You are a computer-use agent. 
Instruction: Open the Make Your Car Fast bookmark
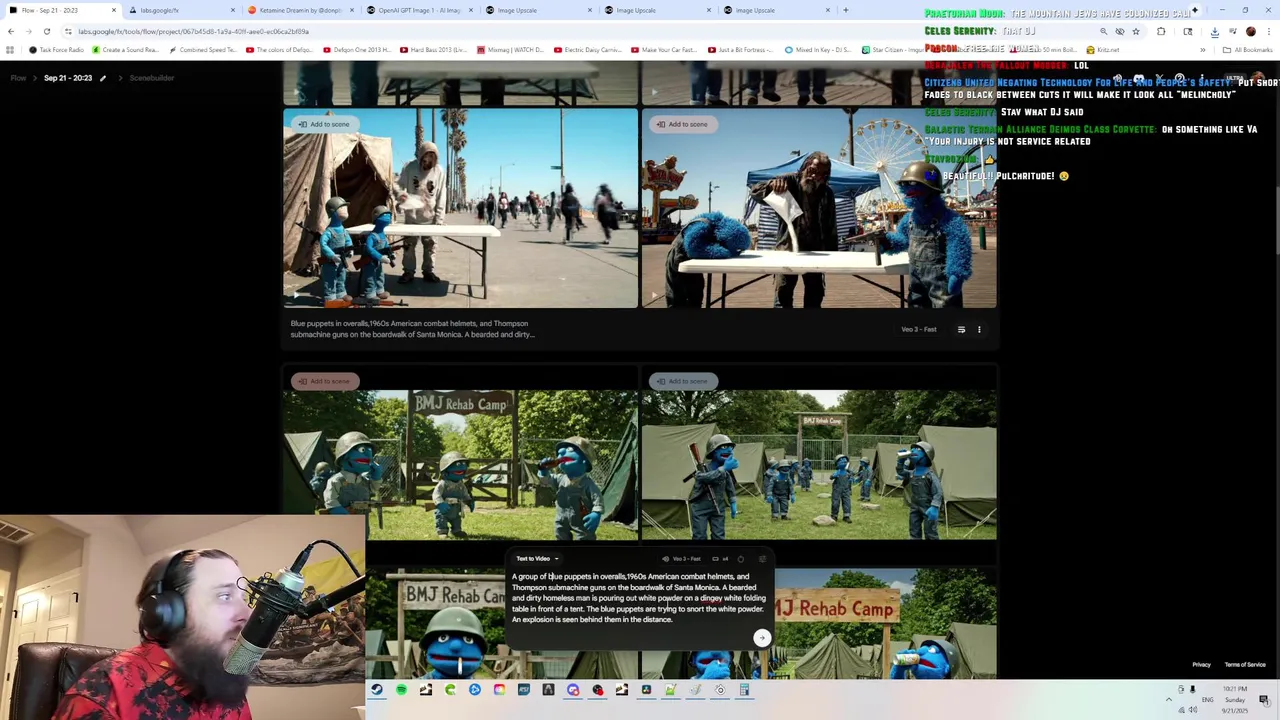pos(664,50)
